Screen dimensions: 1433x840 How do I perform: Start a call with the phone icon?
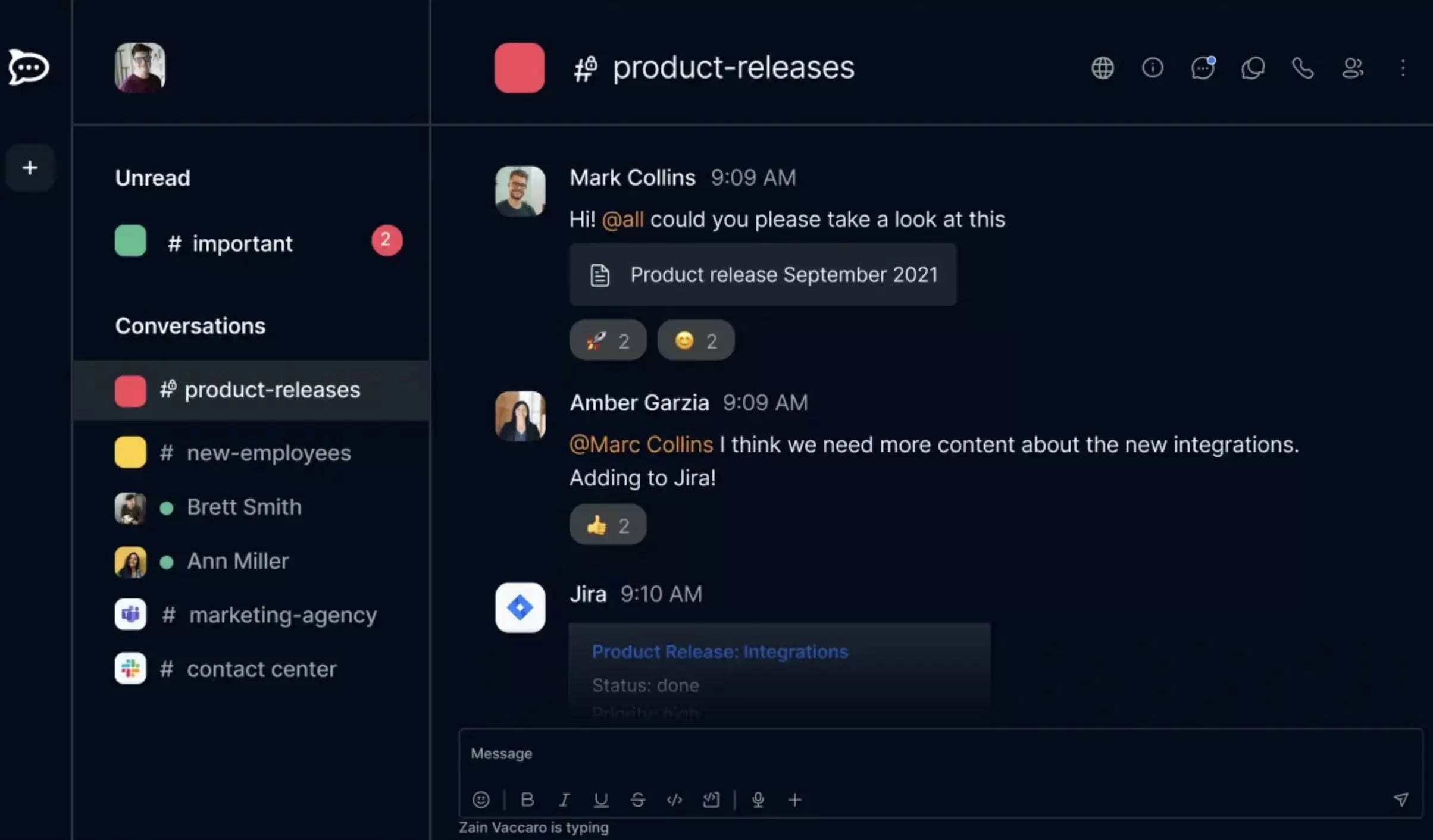(x=1303, y=68)
